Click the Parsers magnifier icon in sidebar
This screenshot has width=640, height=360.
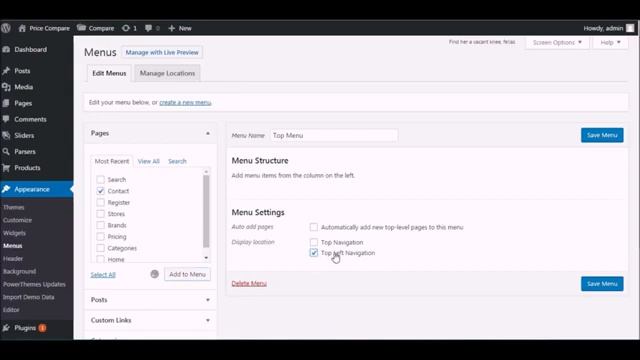click(x=6, y=151)
